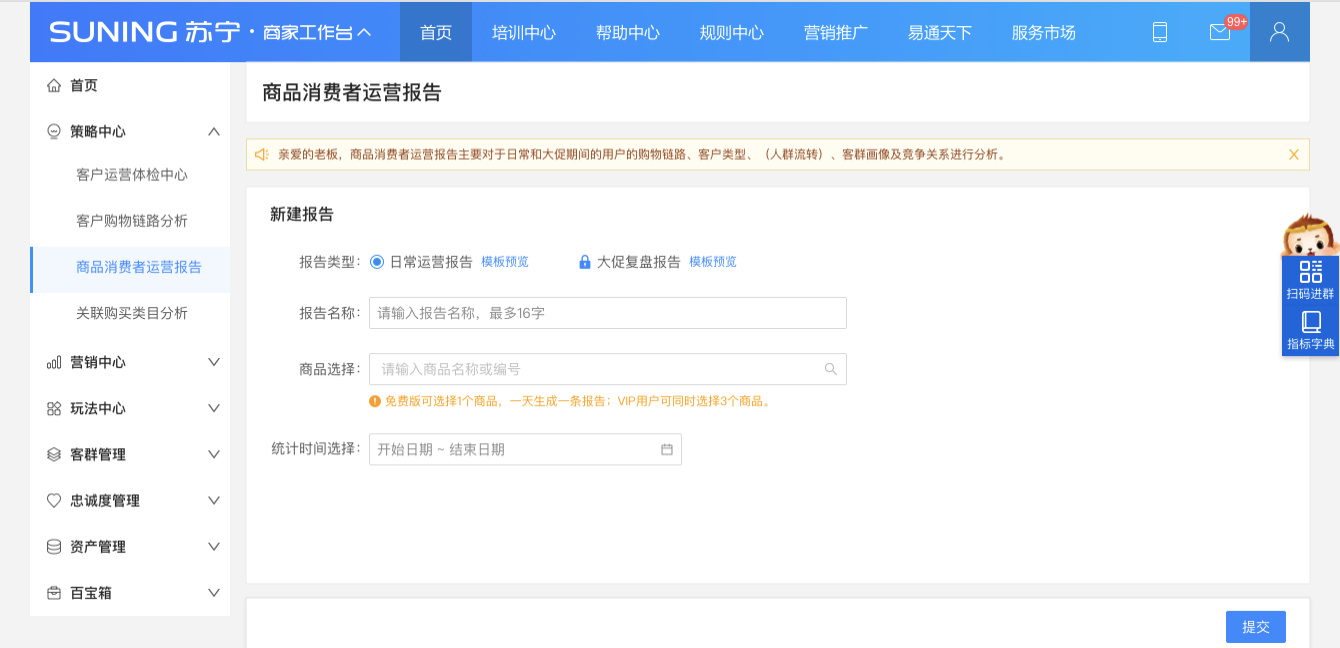This screenshot has width=1340, height=648.
Task: Open 客户运营体检中心 in sidebar
Action: (131, 175)
